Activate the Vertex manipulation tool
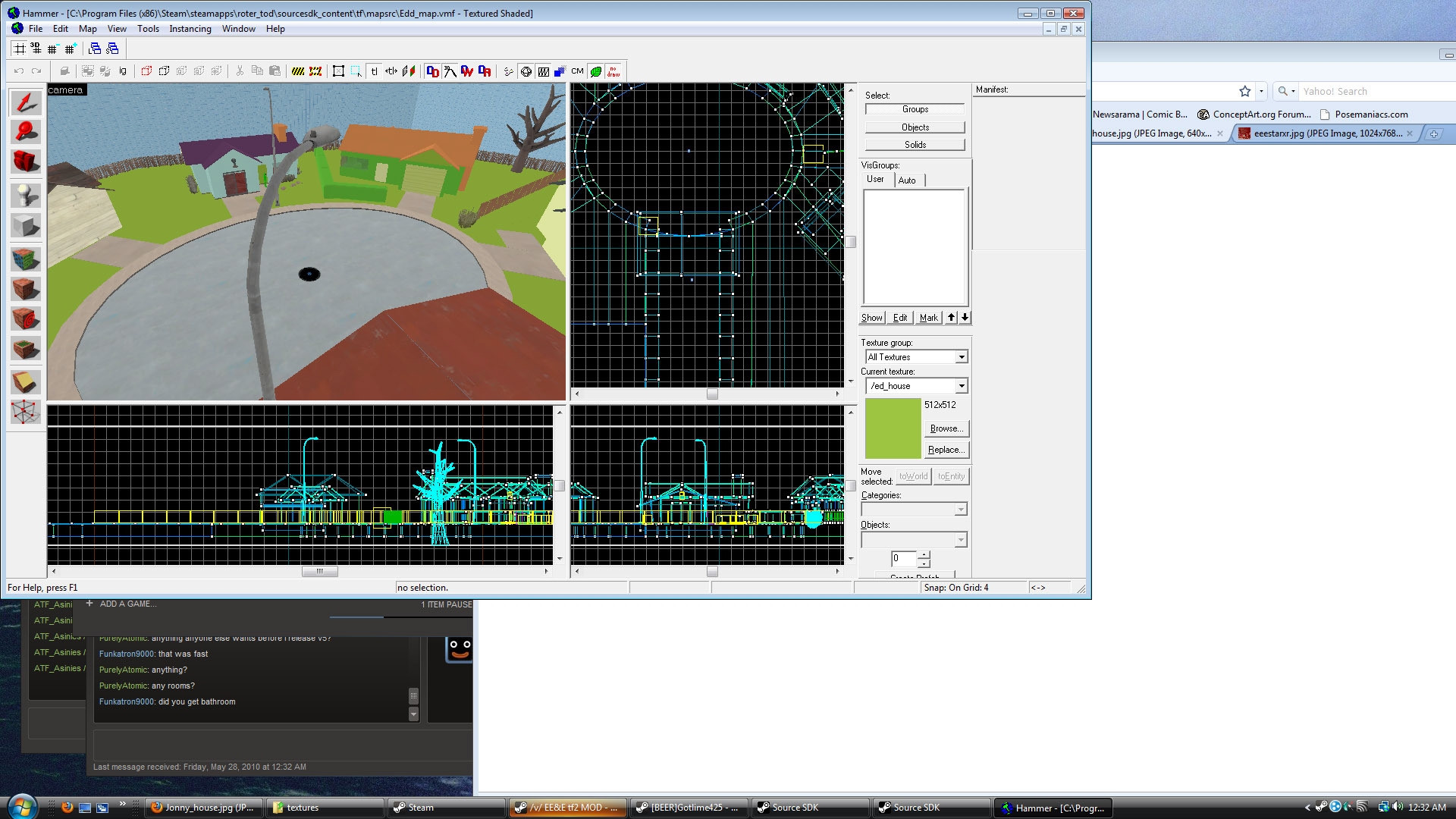Image resolution: width=1456 pixels, height=819 pixels. tap(26, 412)
